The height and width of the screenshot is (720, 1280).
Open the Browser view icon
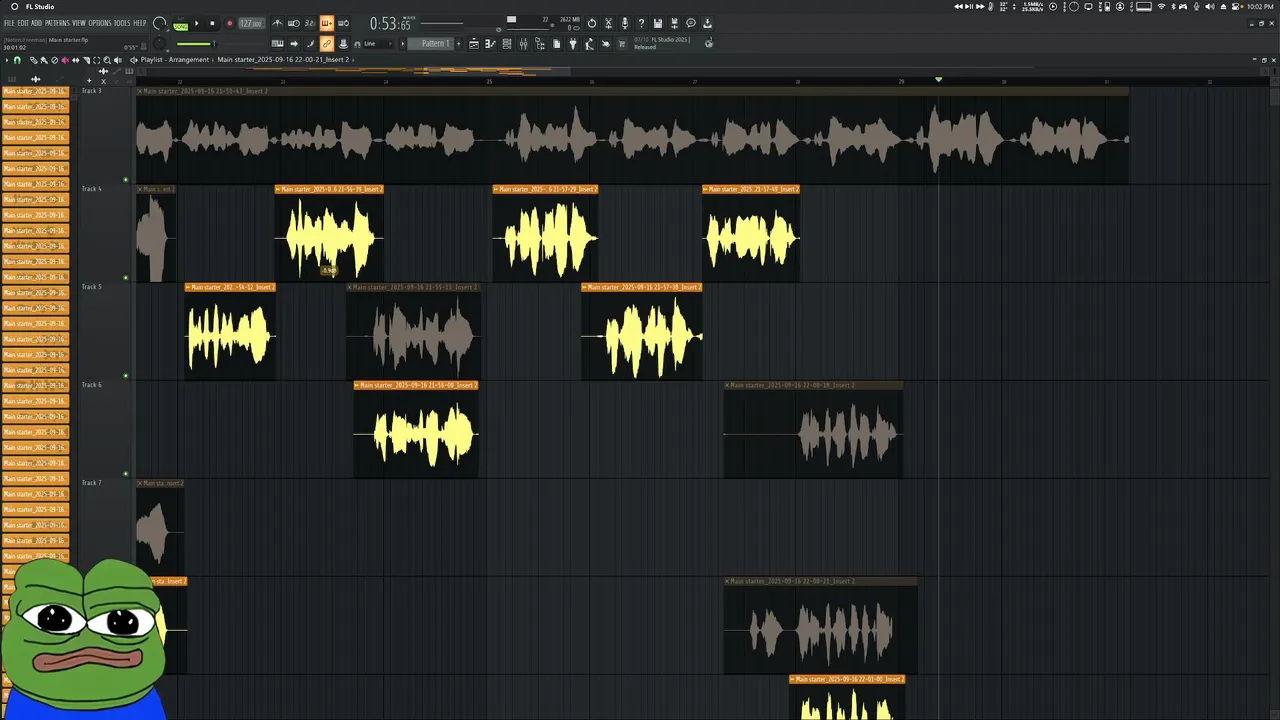(540, 44)
